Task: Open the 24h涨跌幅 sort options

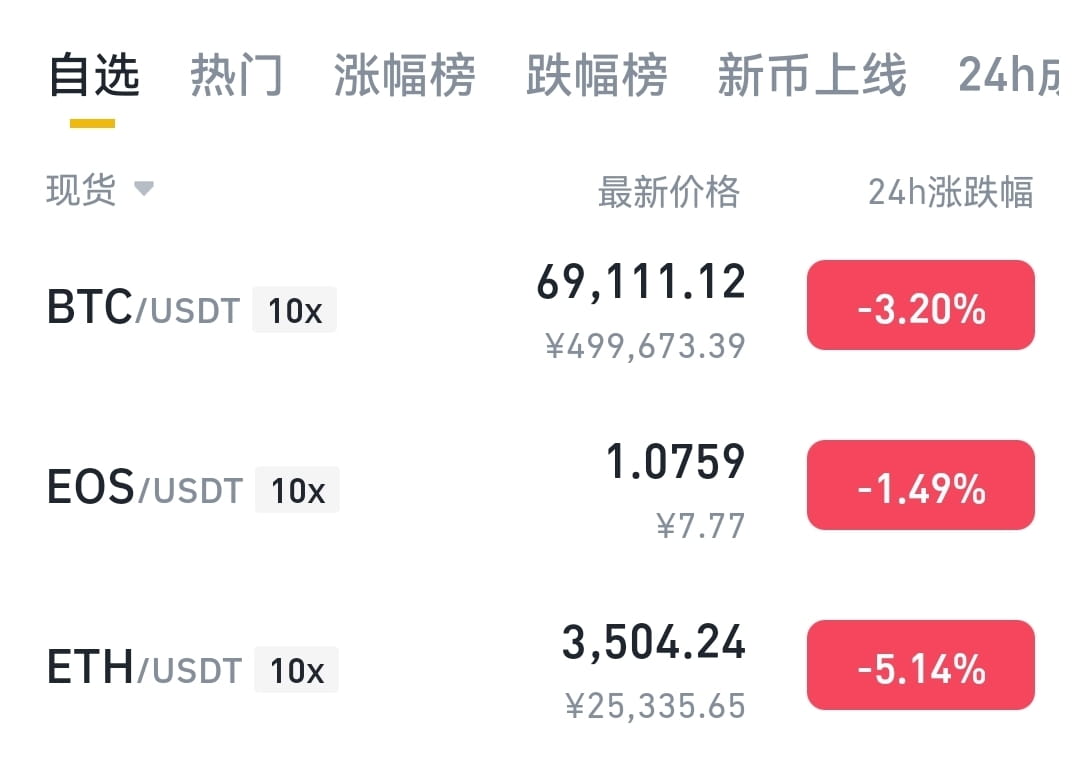Action: (950, 192)
